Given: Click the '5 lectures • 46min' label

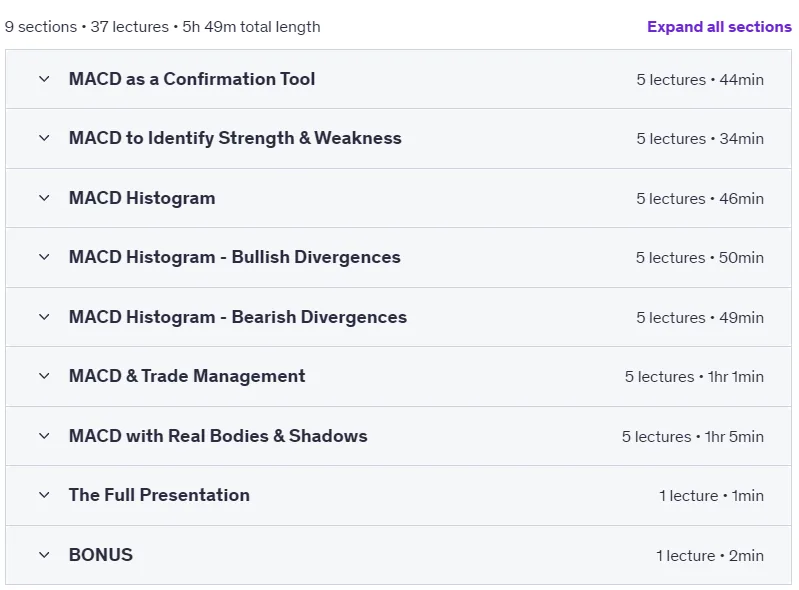Looking at the screenshot, I should (x=700, y=199).
